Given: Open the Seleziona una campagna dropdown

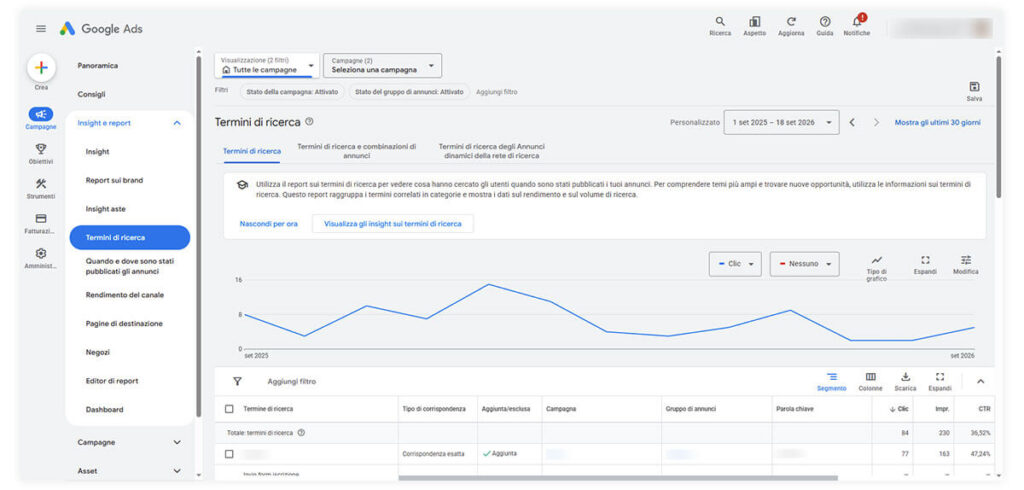Looking at the screenshot, I should [x=383, y=65].
